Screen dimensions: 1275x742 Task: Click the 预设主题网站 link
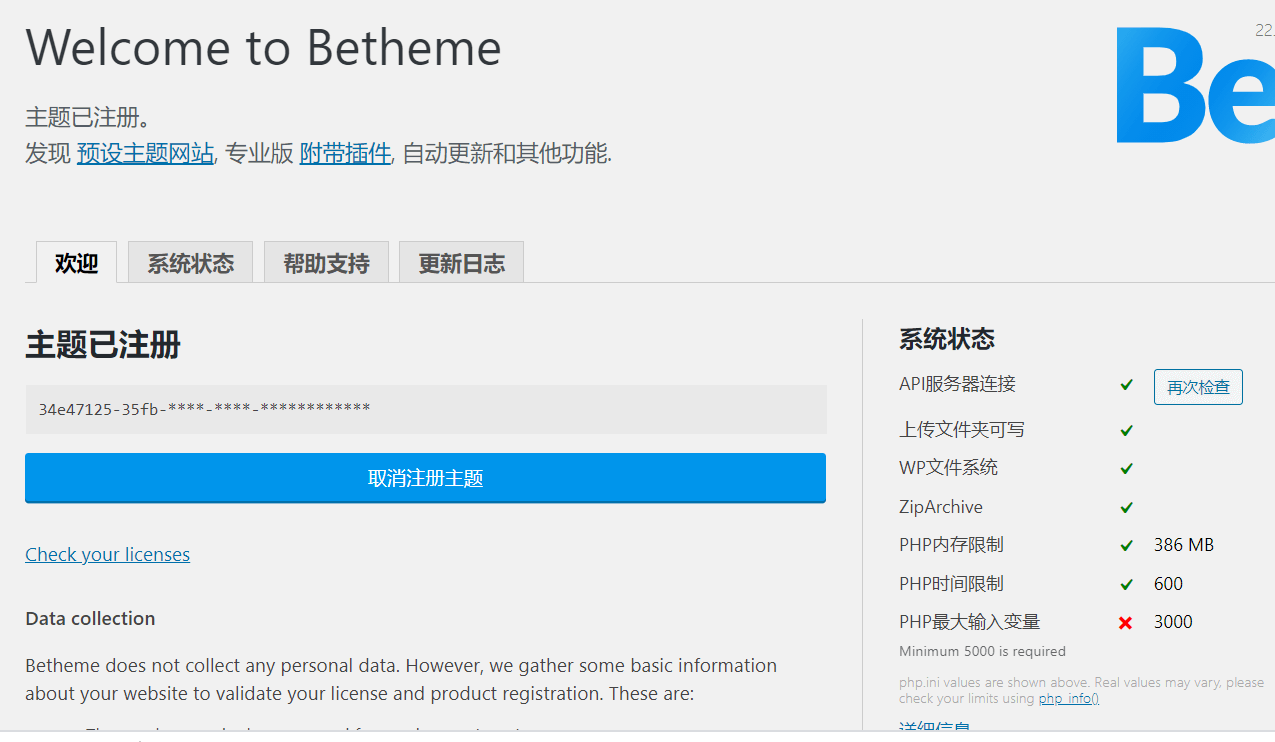[x=145, y=153]
